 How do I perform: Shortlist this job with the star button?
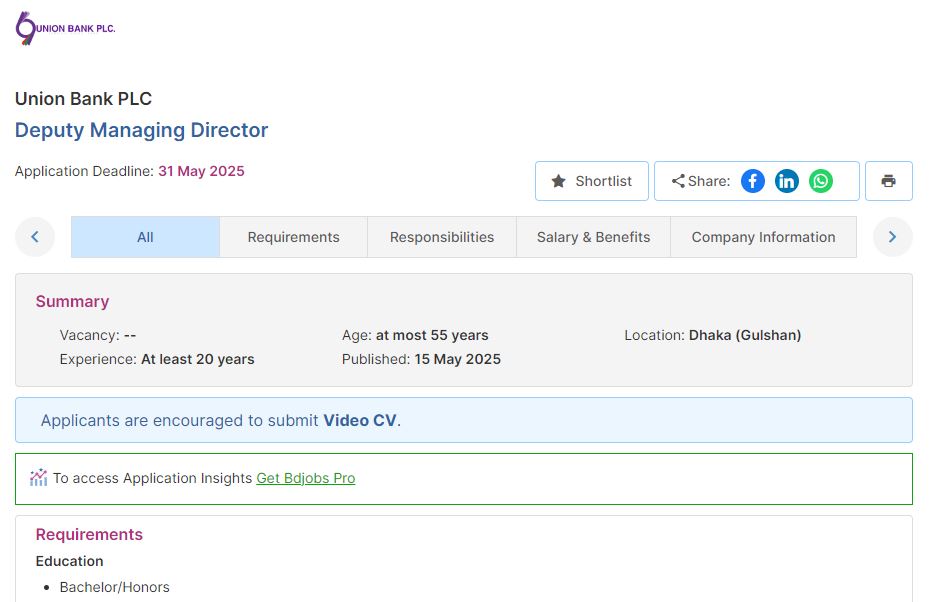pyautogui.click(x=591, y=181)
